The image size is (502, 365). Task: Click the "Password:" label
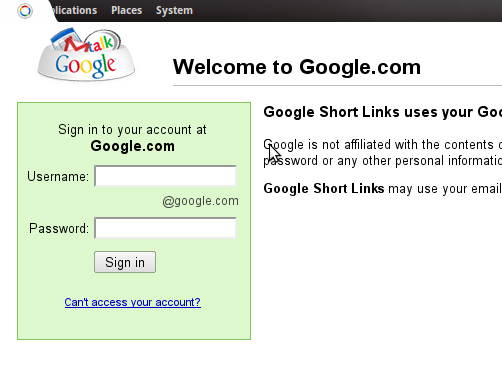pos(59,228)
